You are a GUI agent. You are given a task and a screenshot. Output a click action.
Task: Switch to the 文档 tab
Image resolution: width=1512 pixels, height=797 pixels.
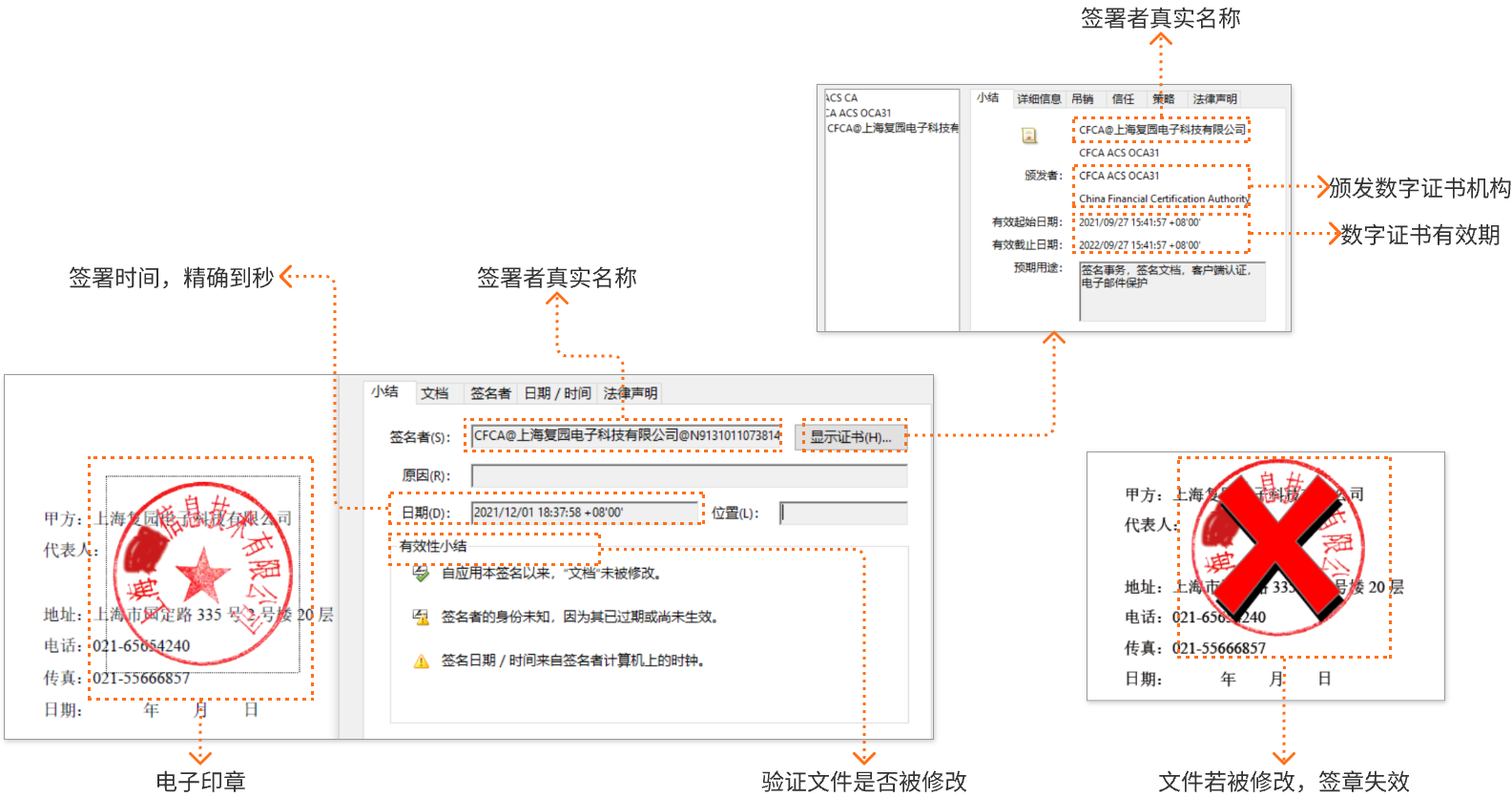point(435,393)
